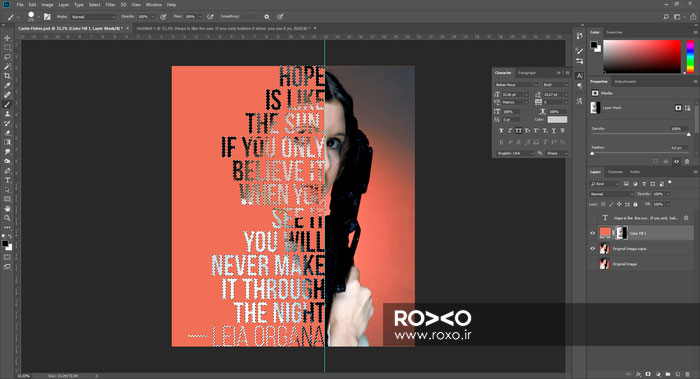Click the text color swatch in Character panel
The height and width of the screenshot is (379, 700).
click(557, 120)
